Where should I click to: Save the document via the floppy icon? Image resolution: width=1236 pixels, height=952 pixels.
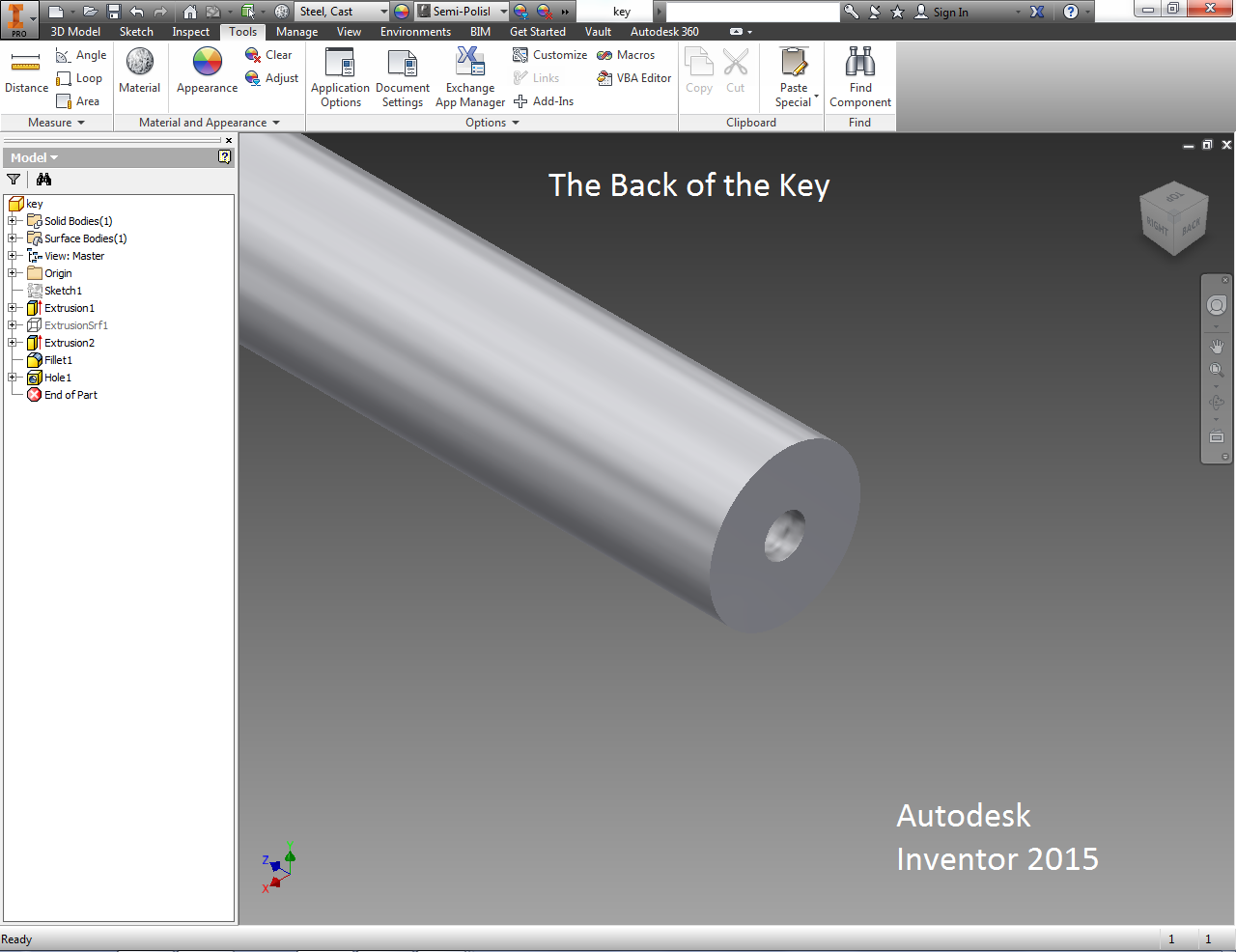pyautogui.click(x=113, y=12)
